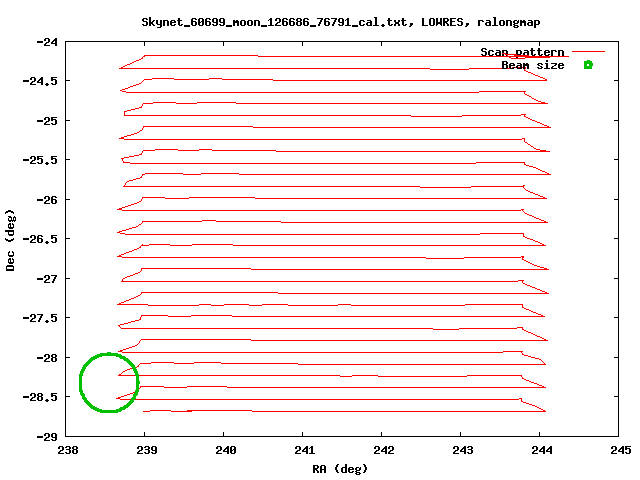Click the green beam size legend marker
Image resolution: width=640 pixels, height=480 pixels.
[588, 64]
